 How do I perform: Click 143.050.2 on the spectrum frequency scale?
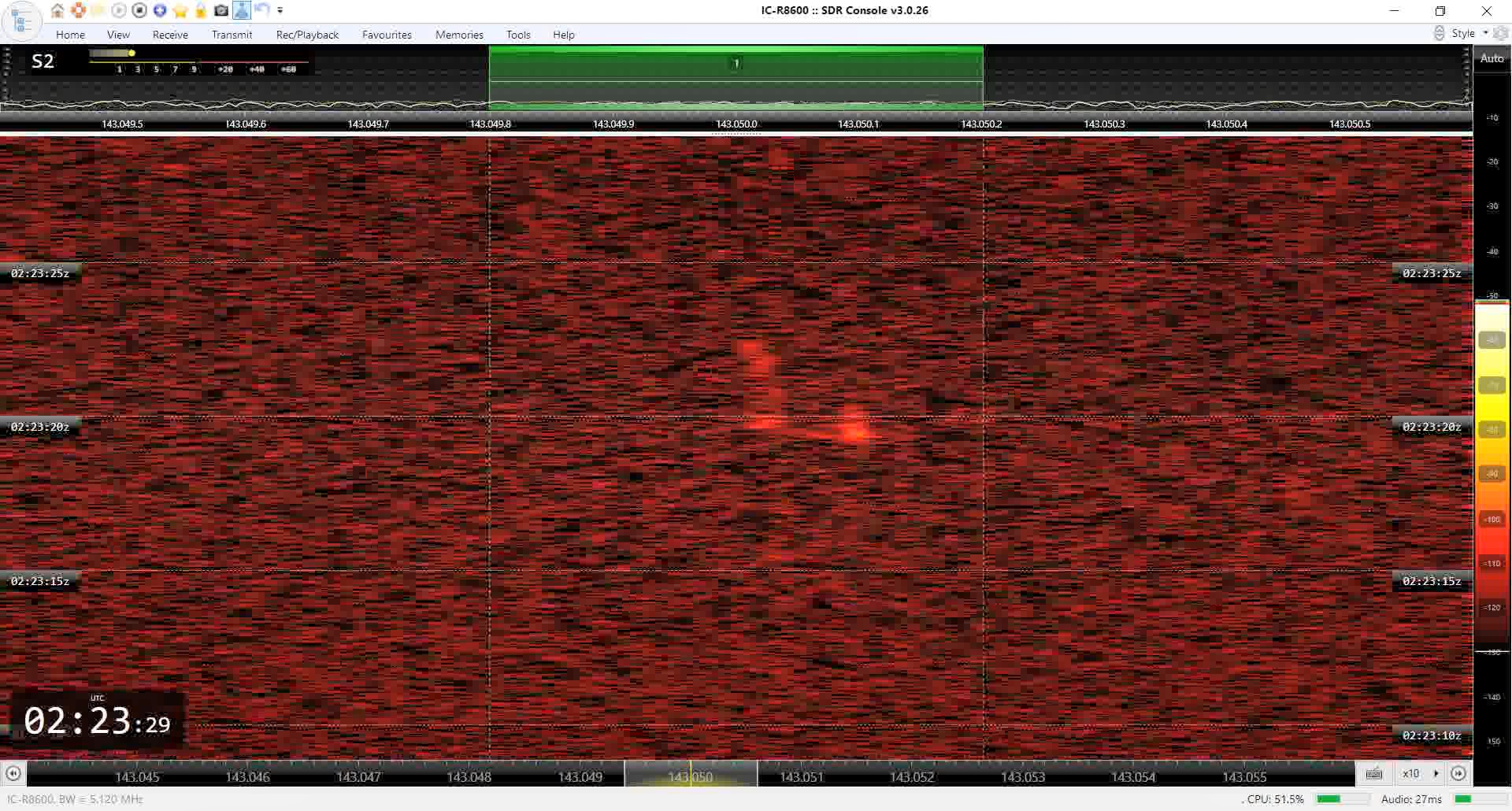pyautogui.click(x=981, y=124)
